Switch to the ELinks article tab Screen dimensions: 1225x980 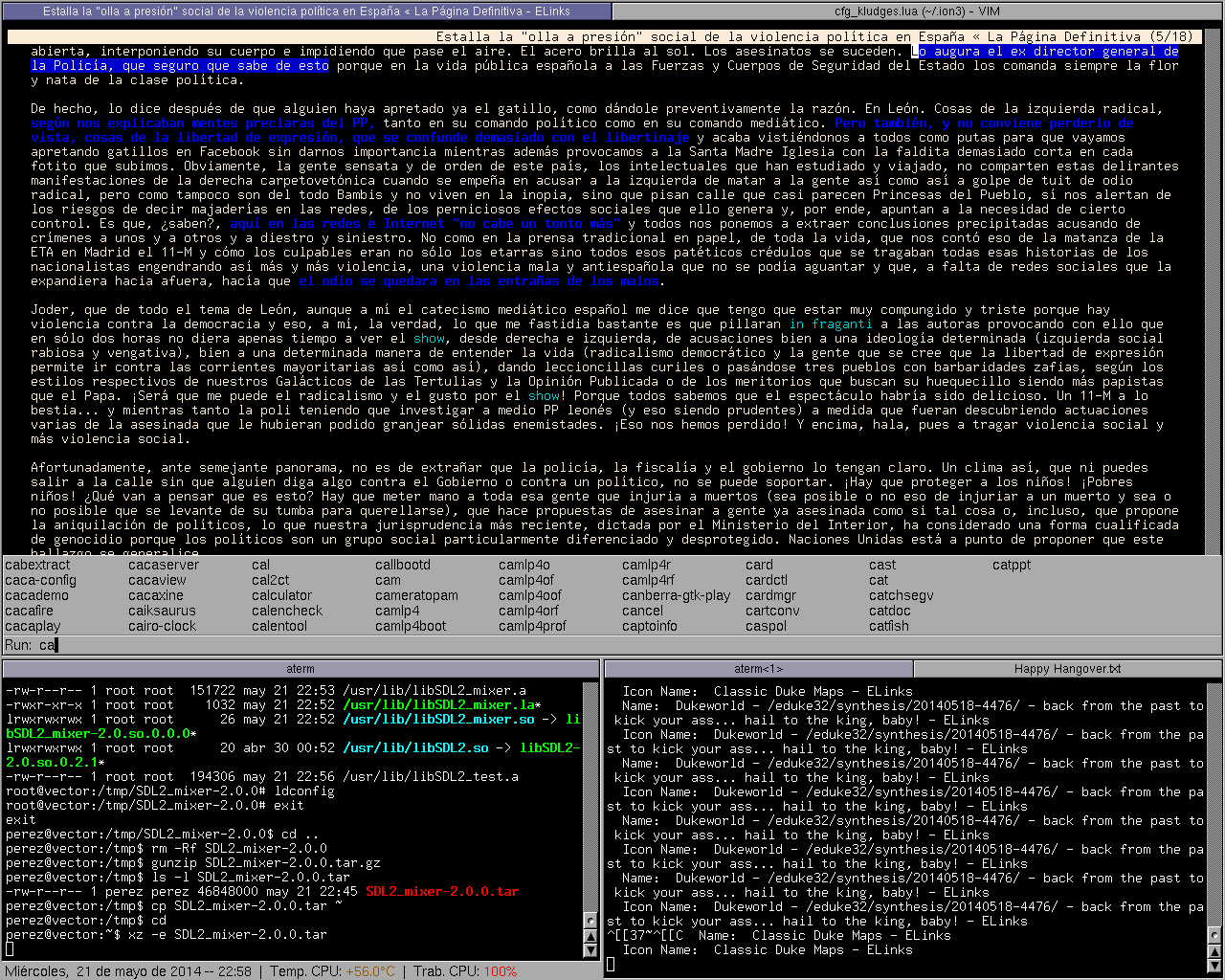tap(306, 11)
